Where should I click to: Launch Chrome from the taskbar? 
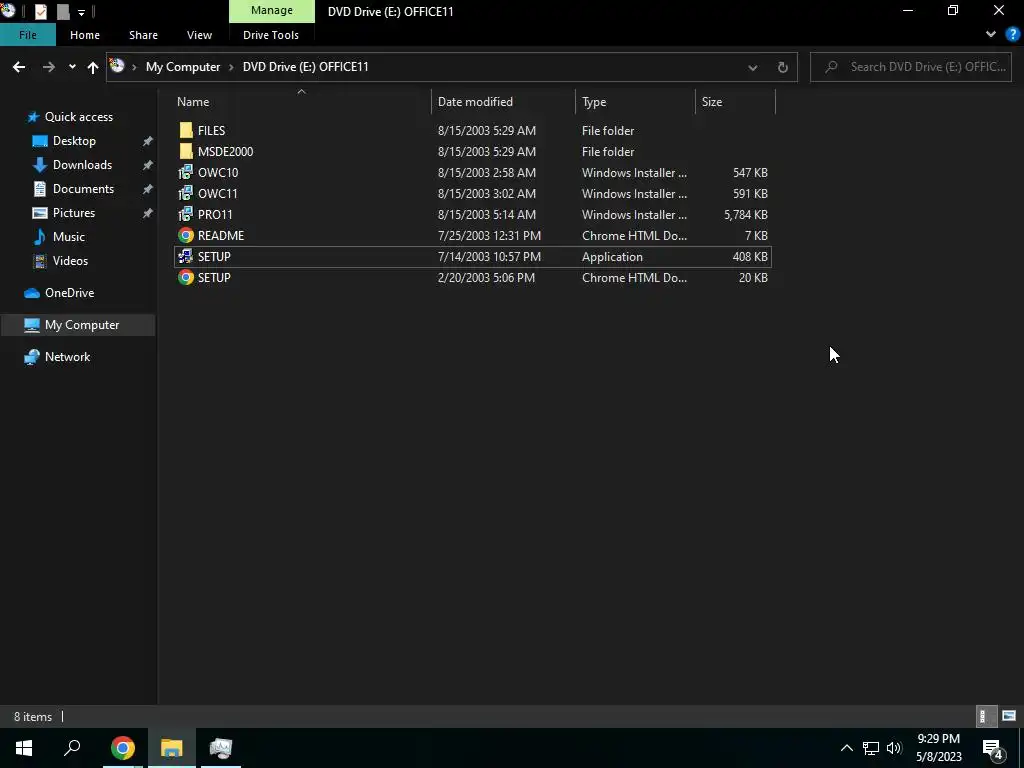(123, 748)
